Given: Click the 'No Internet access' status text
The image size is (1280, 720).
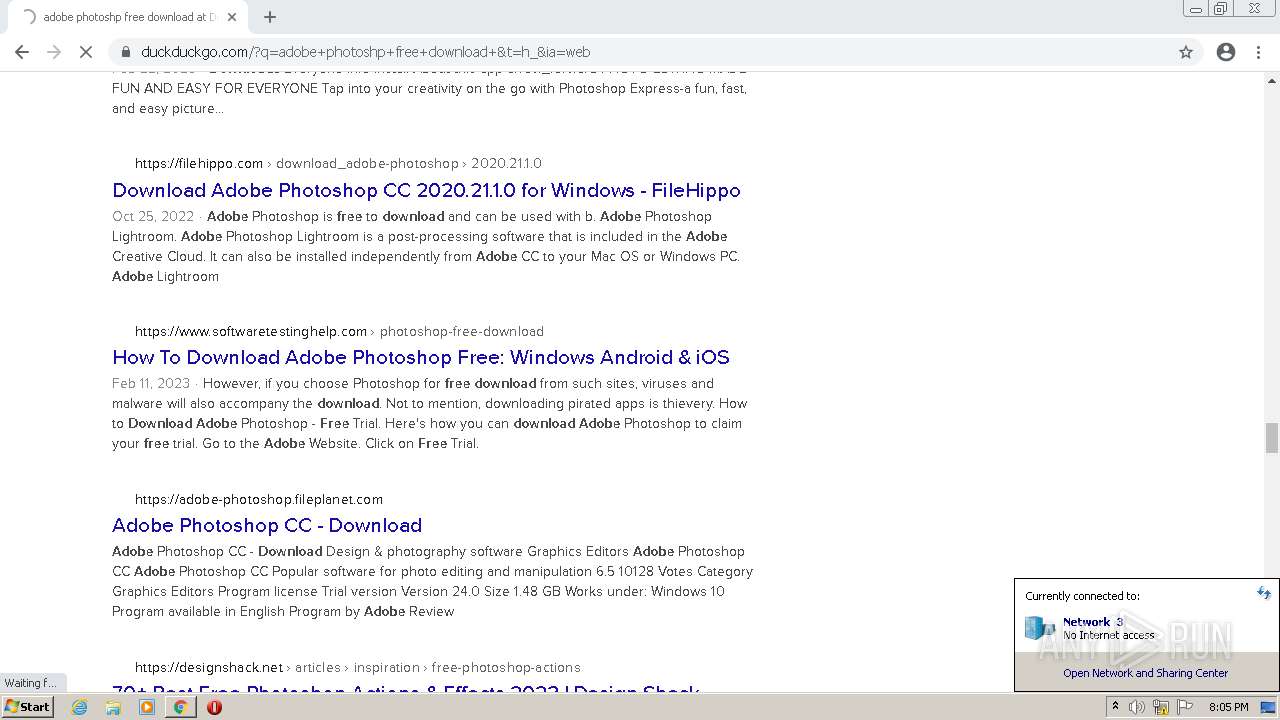Looking at the screenshot, I should coord(1109,635).
